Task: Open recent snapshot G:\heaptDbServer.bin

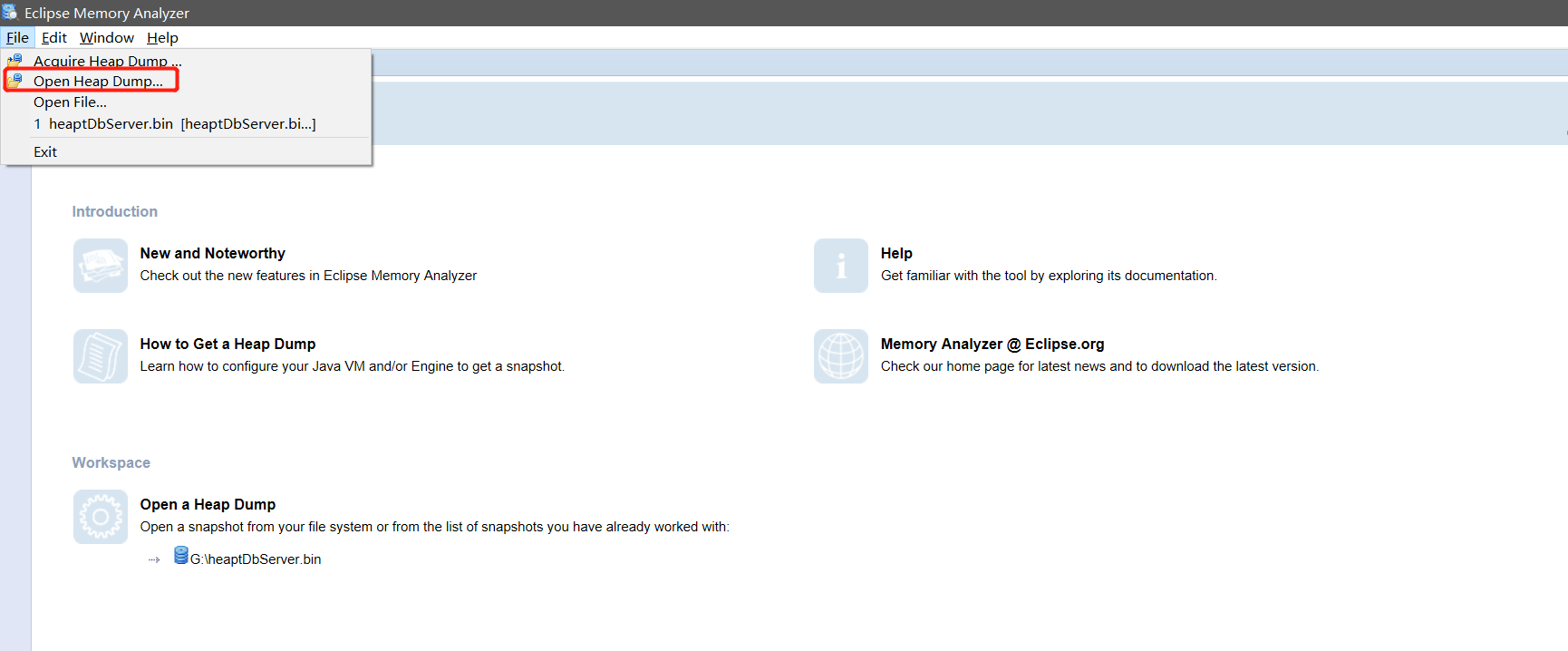Action: (x=256, y=559)
